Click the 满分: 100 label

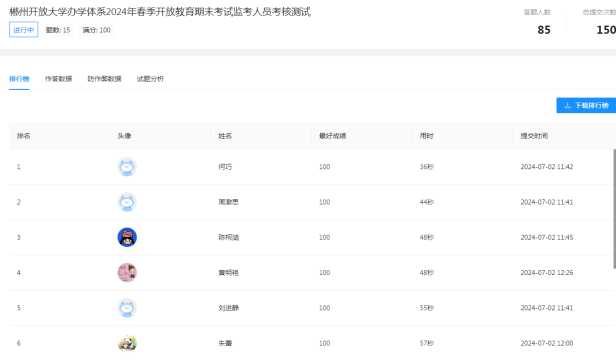(97, 30)
